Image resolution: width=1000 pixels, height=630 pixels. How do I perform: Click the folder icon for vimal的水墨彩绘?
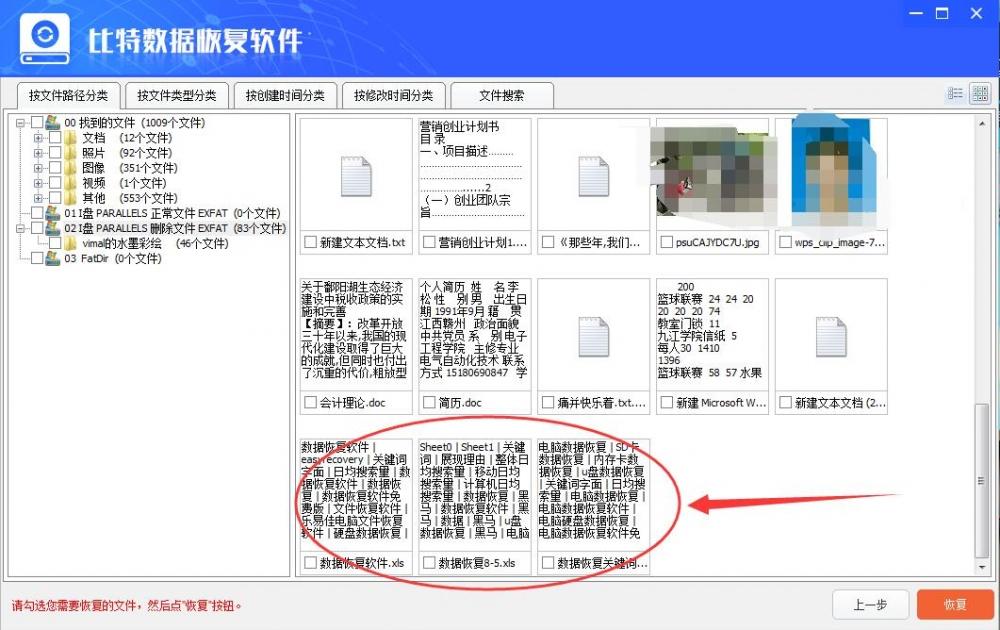[70, 241]
